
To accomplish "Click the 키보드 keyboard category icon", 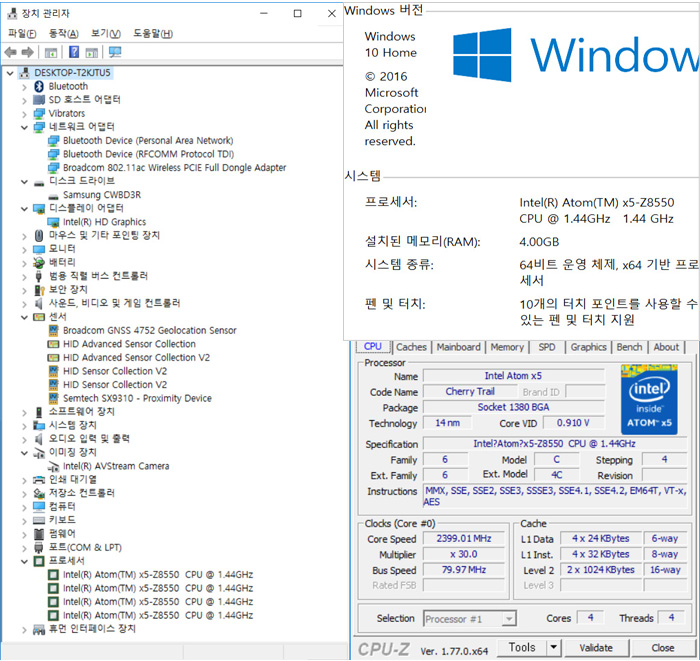I will point(39,520).
